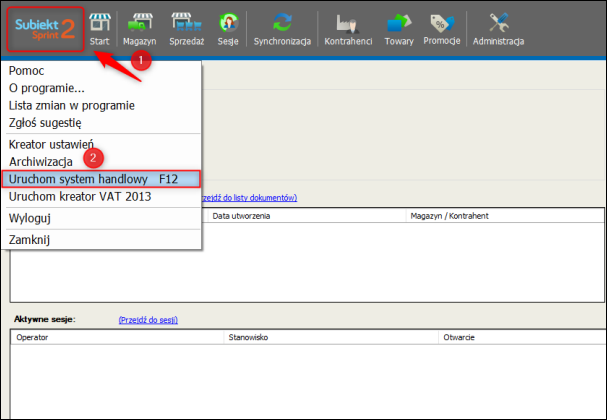This screenshot has height=420, width=607.
Task: Choose Wyloguj from the menu
Action: 101,218
